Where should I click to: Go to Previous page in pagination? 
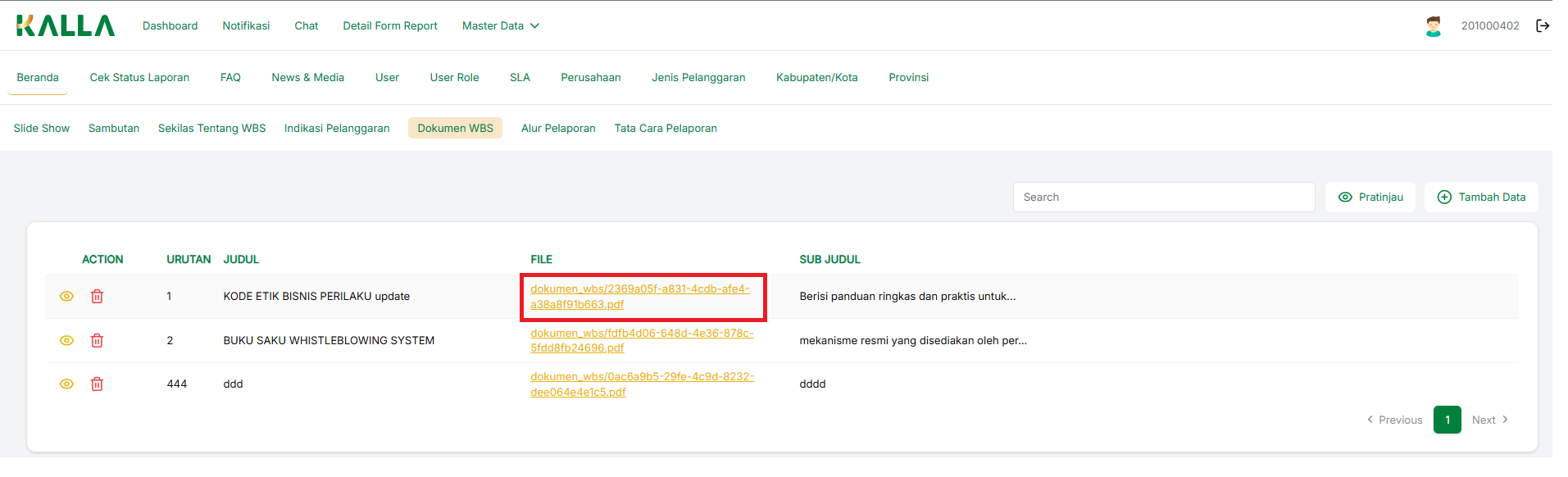[x=1394, y=420]
